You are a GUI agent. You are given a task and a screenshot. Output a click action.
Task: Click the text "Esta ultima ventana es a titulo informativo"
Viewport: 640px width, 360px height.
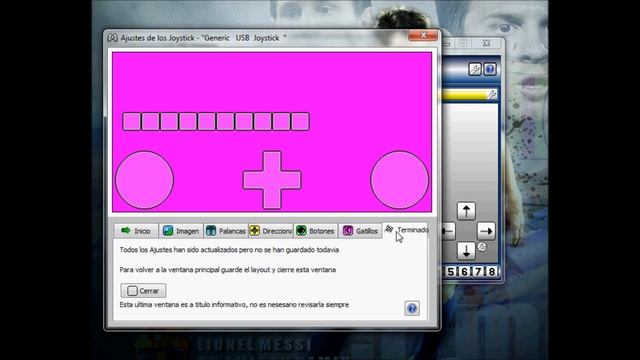(183, 305)
